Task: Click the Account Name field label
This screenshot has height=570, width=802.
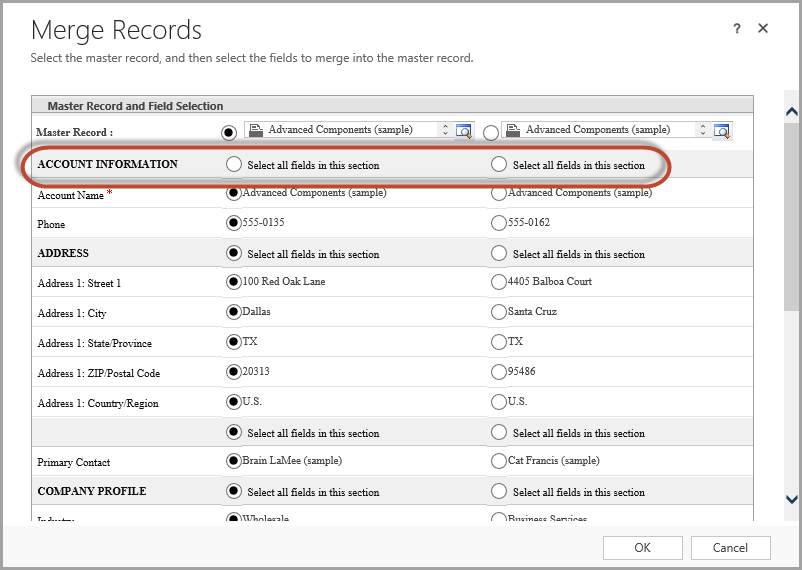Action: coord(71,195)
